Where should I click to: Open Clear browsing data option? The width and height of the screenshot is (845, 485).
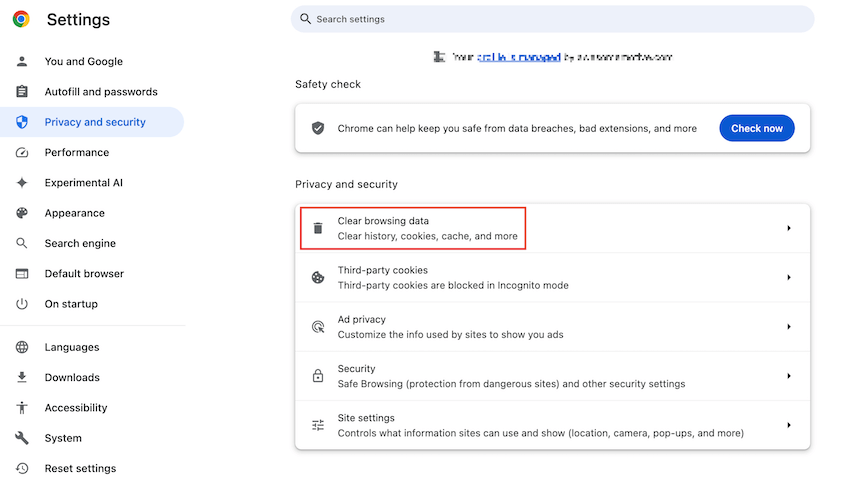click(552, 228)
